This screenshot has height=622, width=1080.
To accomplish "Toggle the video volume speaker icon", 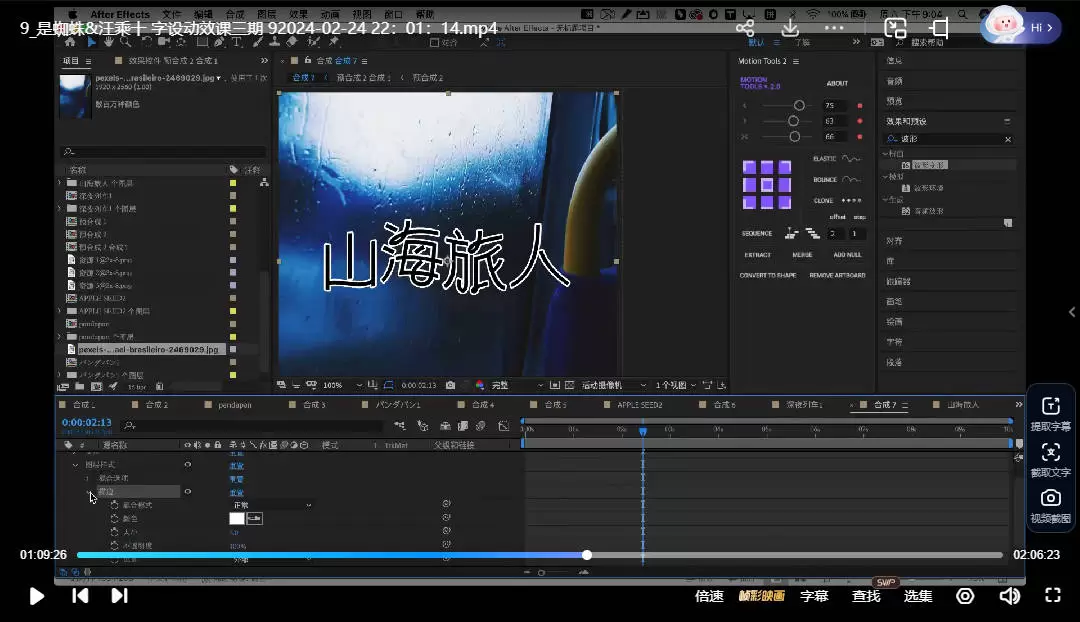I will point(1009,596).
